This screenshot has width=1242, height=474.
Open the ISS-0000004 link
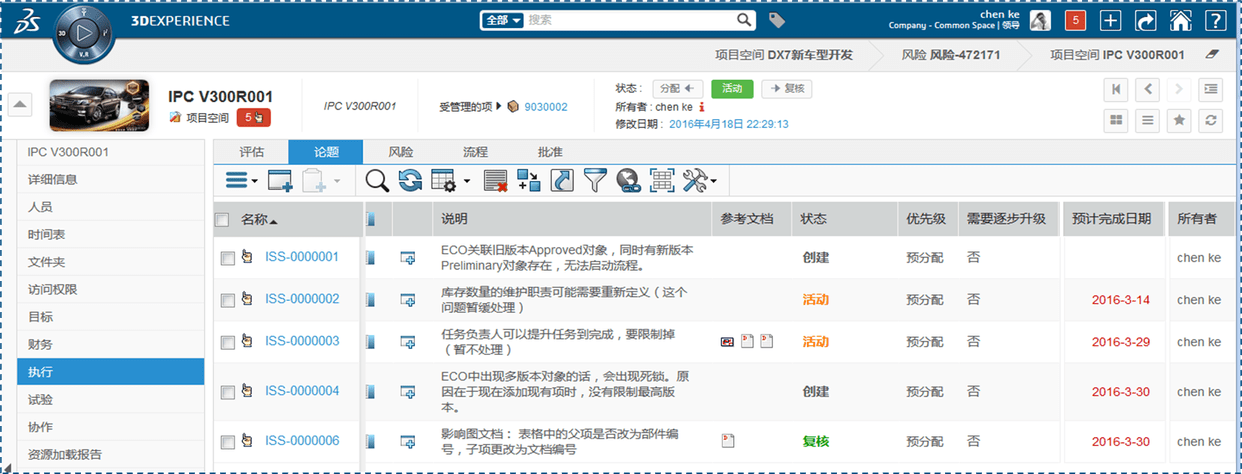[x=302, y=391]
